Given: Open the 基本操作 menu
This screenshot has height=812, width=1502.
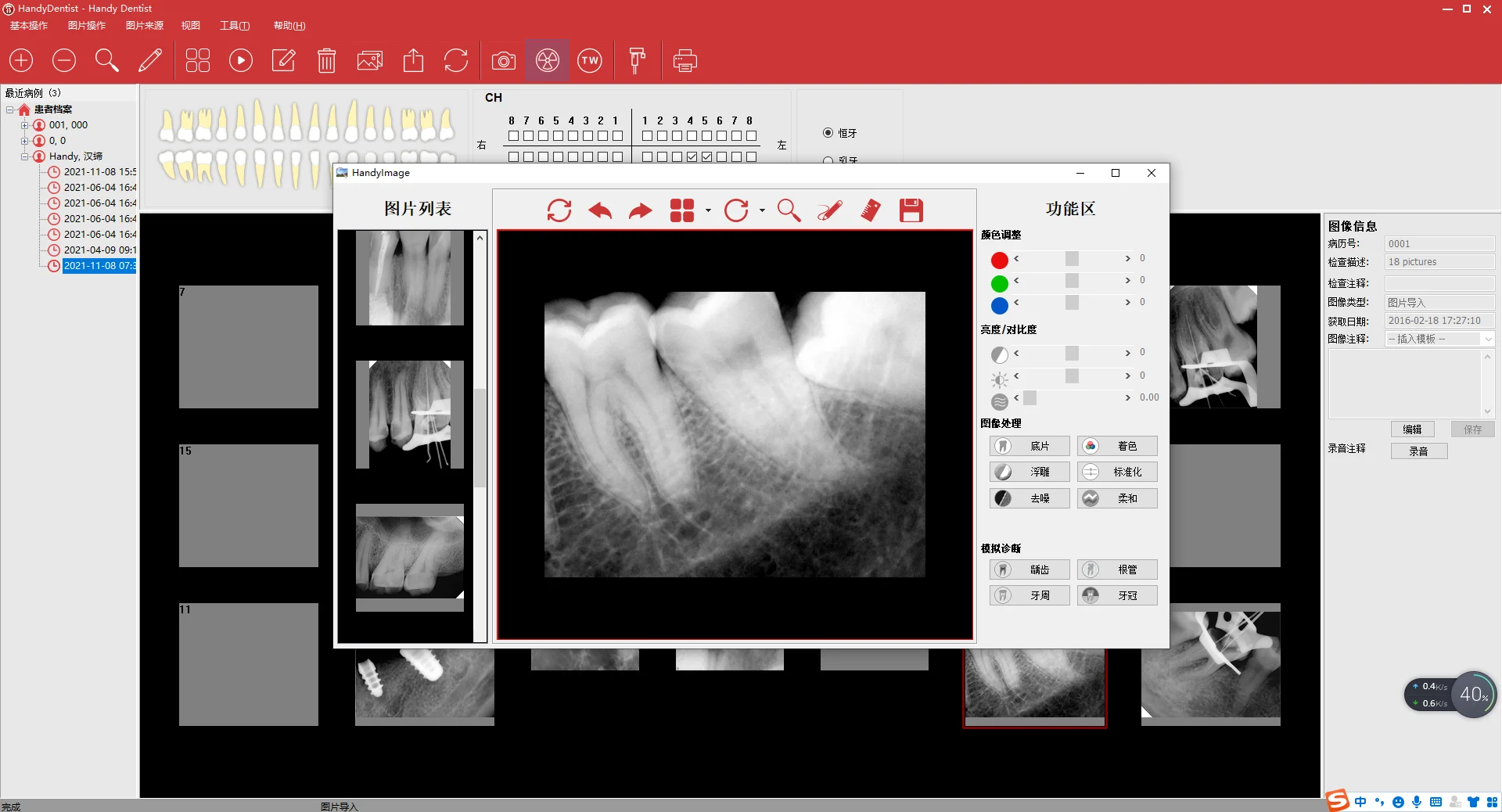Looking at the screenshot, I should pyautogui.click(x=29, y=26).
